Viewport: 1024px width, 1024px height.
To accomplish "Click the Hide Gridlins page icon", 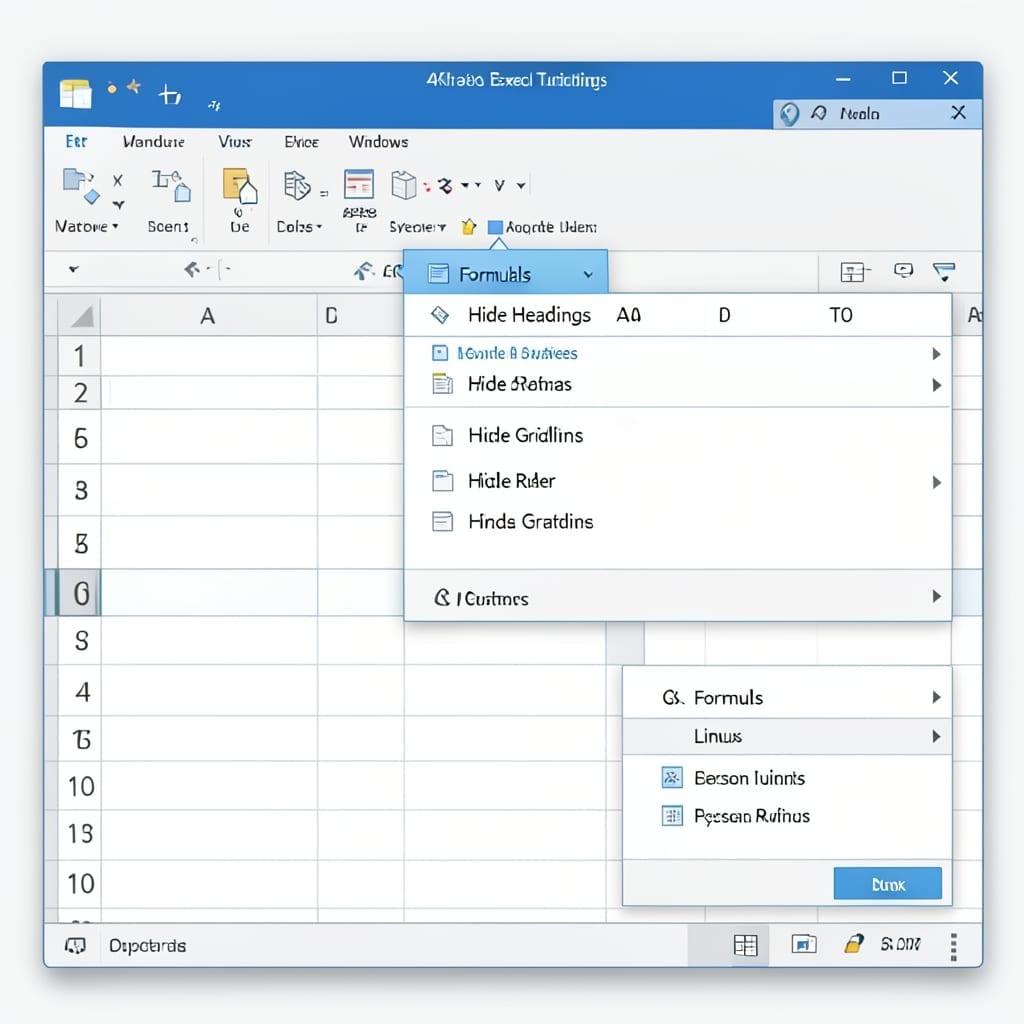I will click(x=442, y=436).
